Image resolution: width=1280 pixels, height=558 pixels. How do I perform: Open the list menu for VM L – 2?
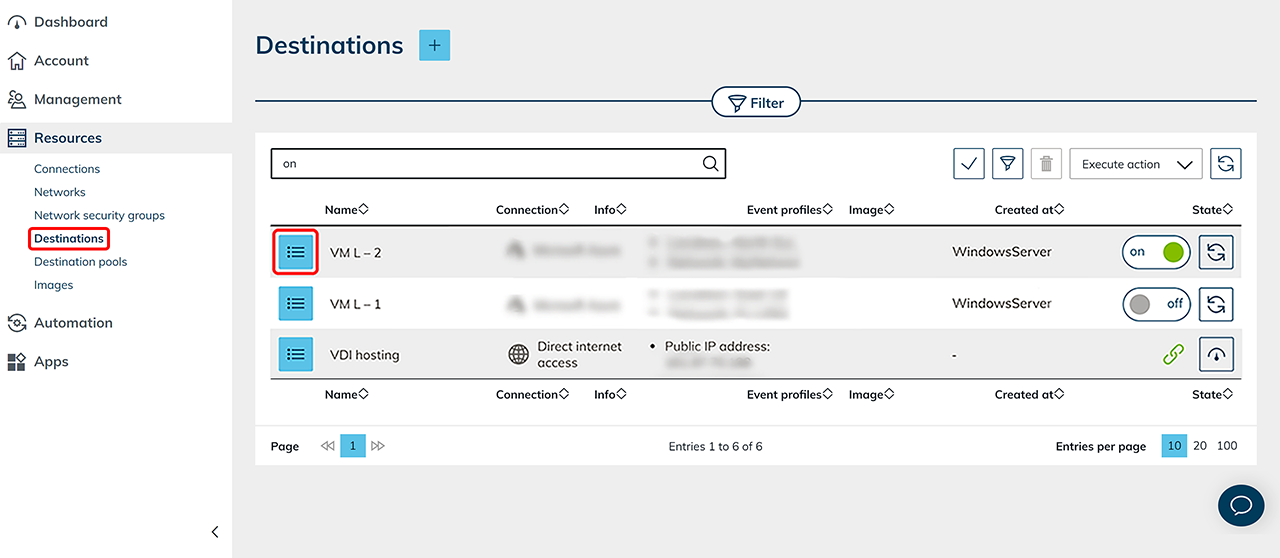pyautogui.click(x=295, y=252)
